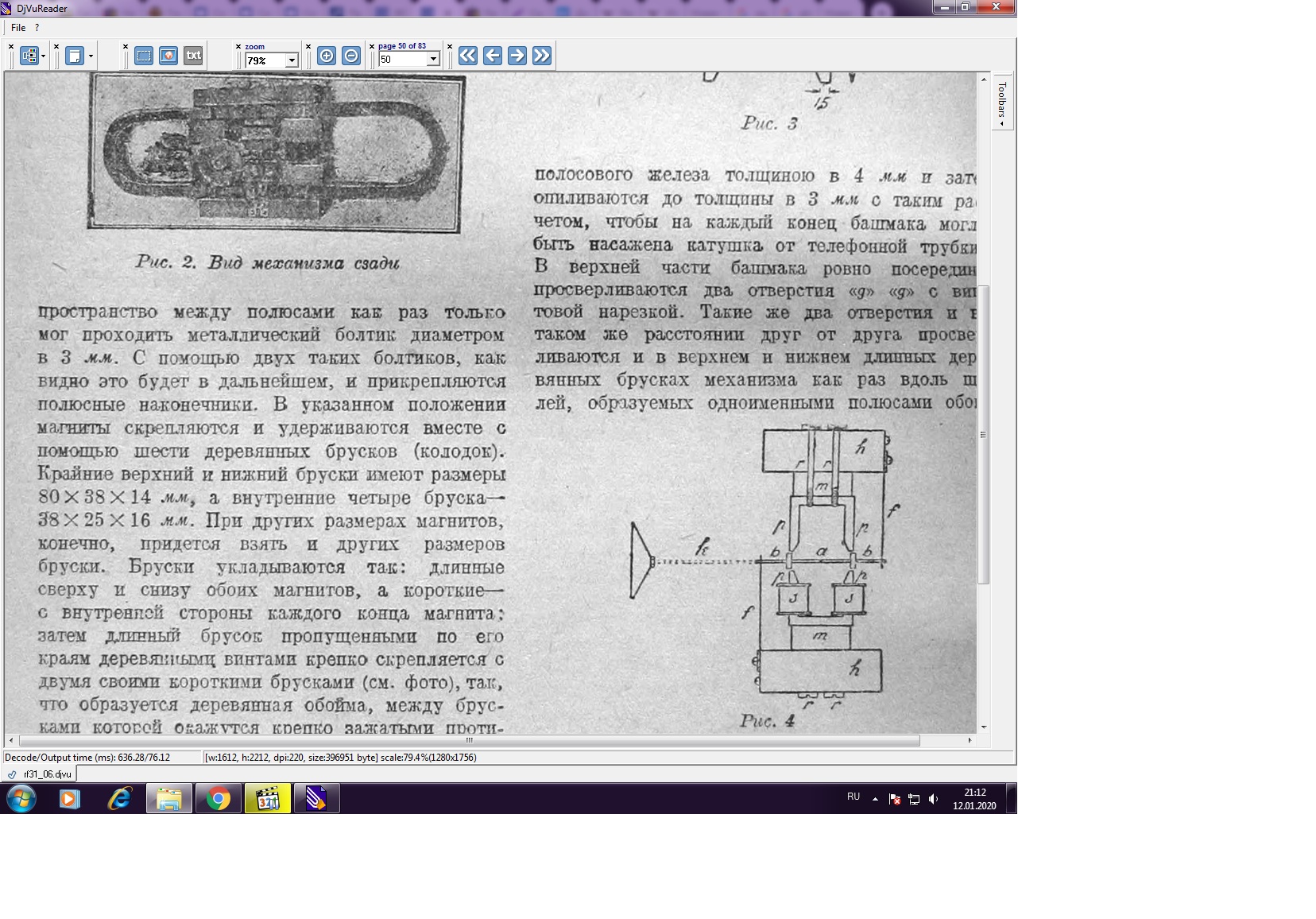Click the horizontal scrollbar left arrow
This screenshot has width=1316, height=919.
pos(10,740)
